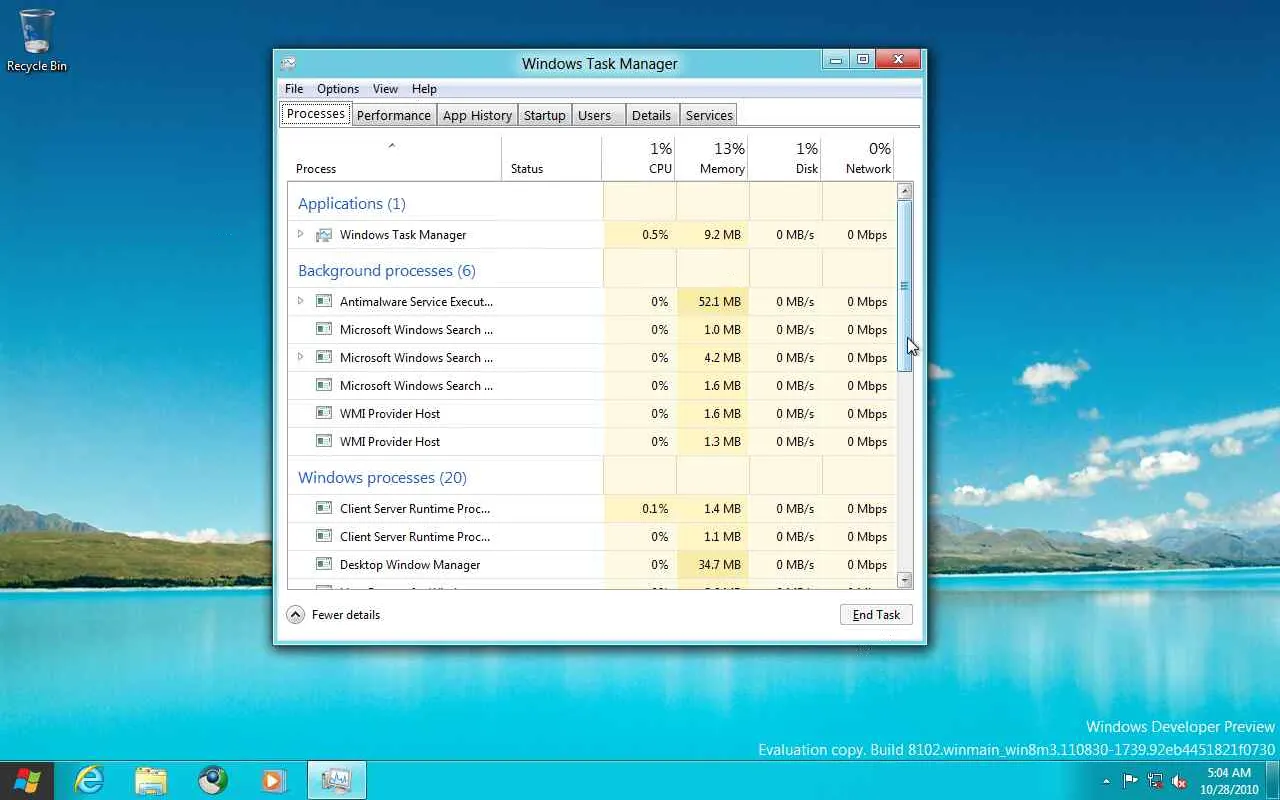Select the "Desktop Window Manager" process name

(x=410, y=565)
